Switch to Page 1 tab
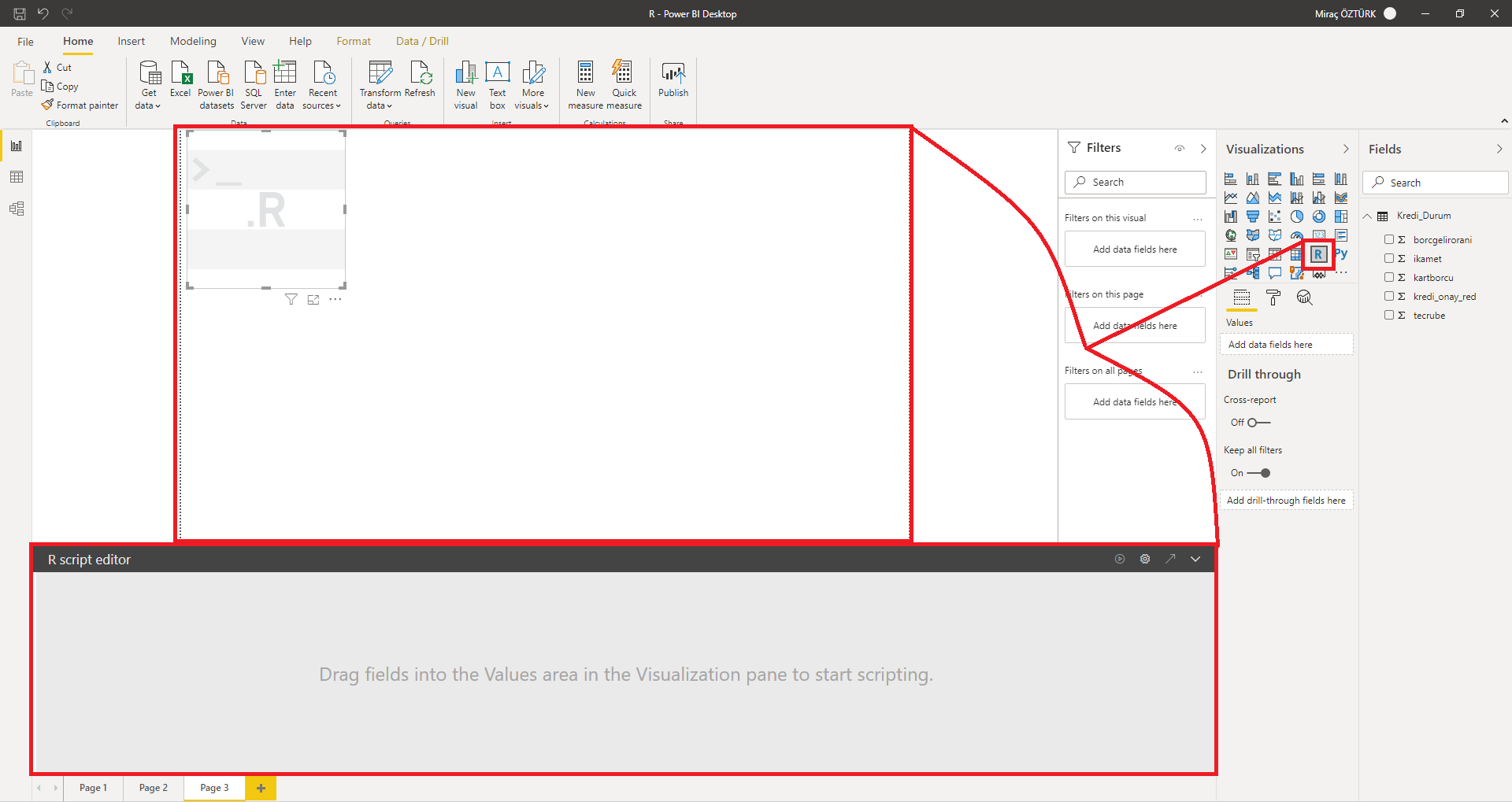This screenshot has width=1512, height=802. pos(93,788)
